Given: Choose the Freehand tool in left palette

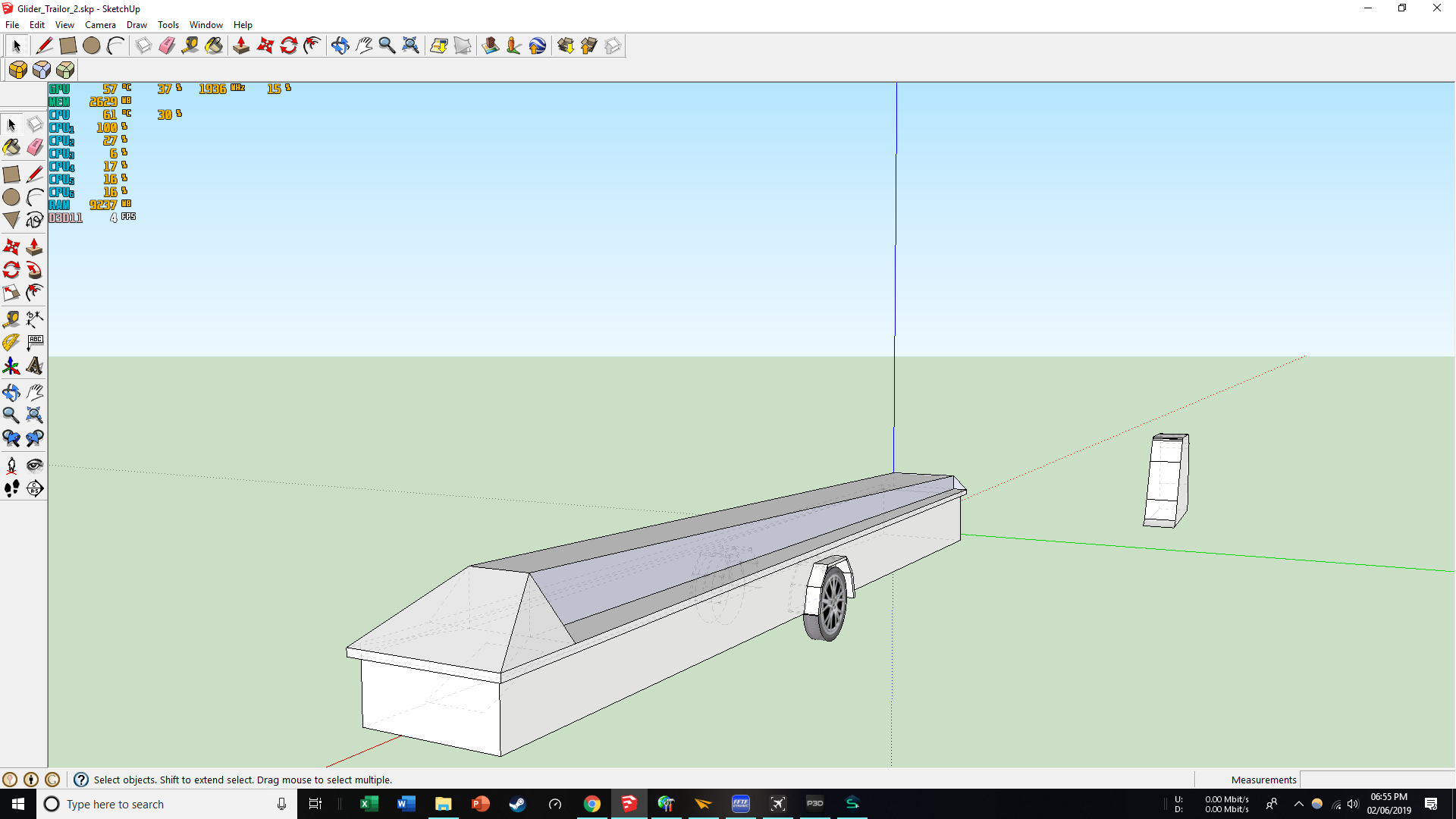Looking at the screenshot, I should click(x=35, y=220).
